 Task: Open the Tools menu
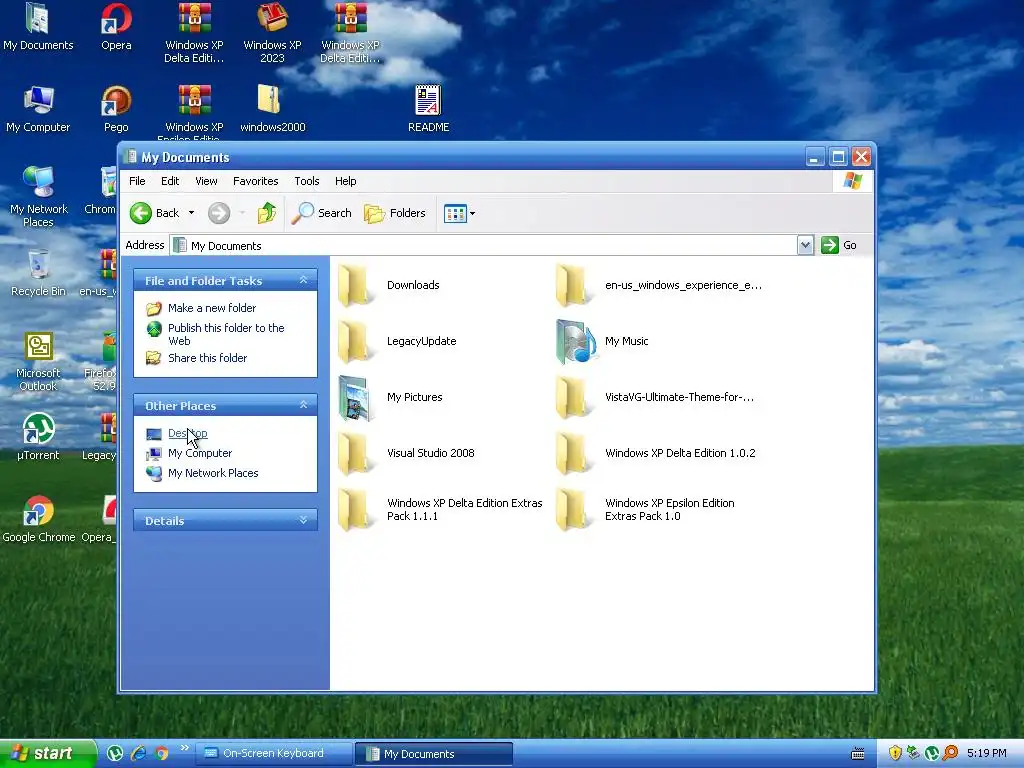click(x=306, y=181)
